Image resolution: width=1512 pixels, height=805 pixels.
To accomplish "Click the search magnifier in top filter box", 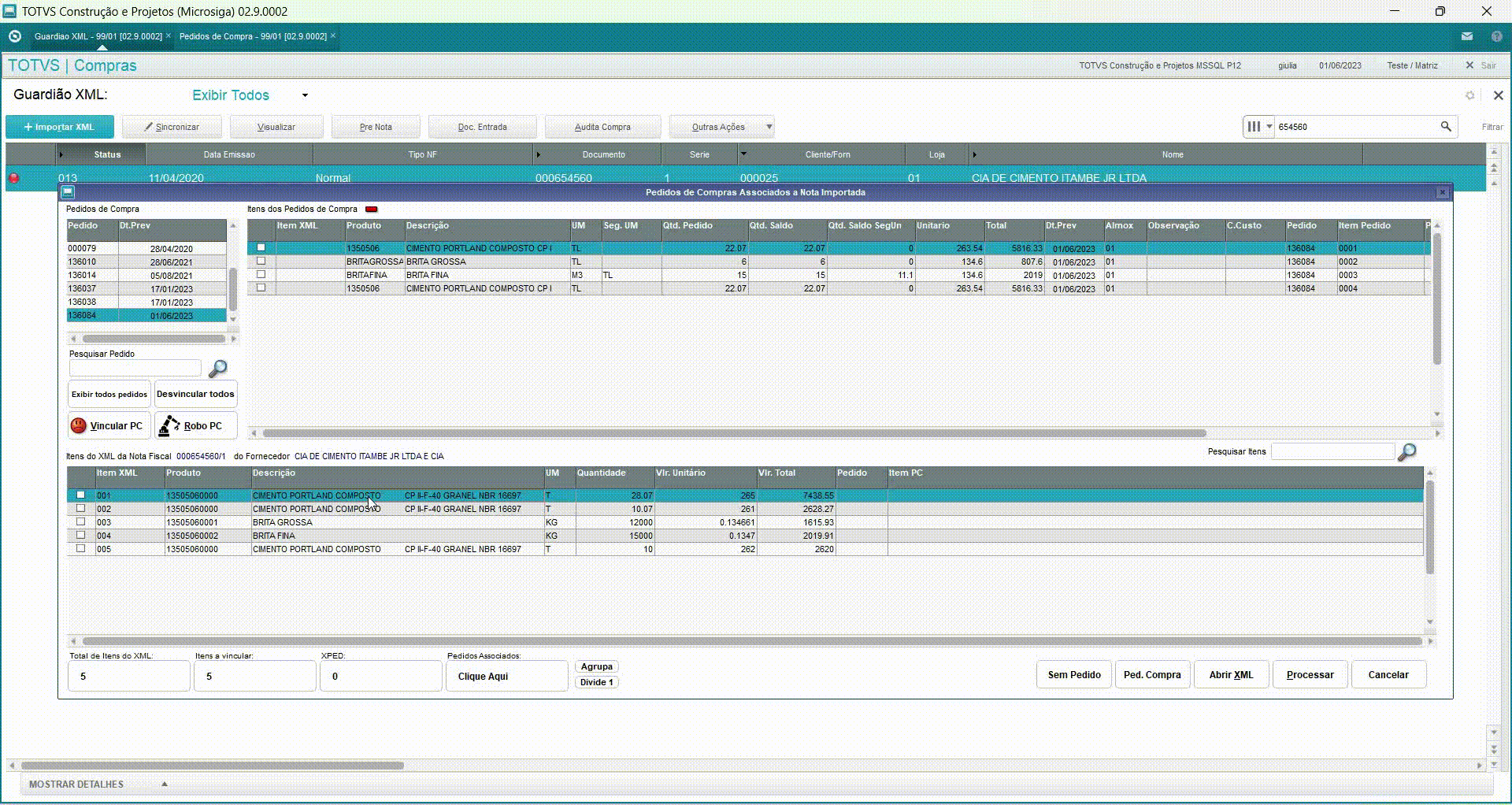I will coord(1446,127).
